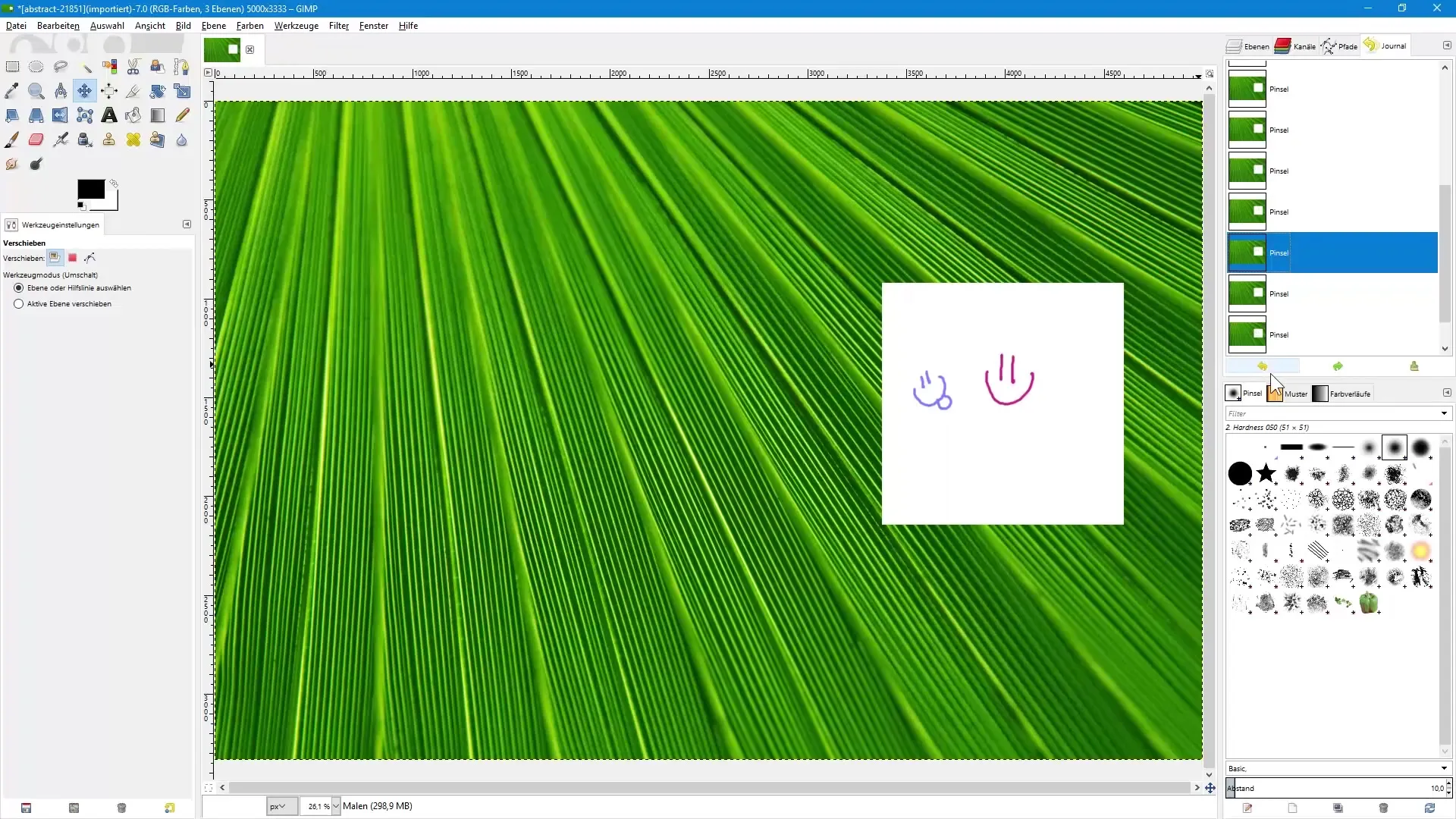Screen dimensions: 1456x819
Task: Select the Text tool
Action: click(x=109, y=115)
